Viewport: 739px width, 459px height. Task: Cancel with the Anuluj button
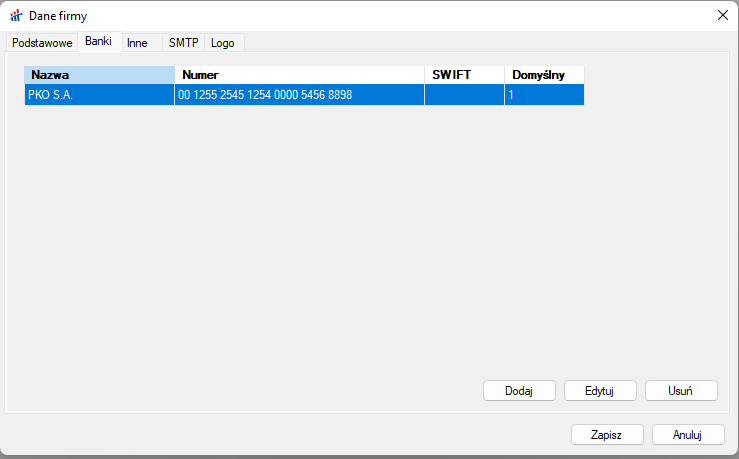coord(688,435)
